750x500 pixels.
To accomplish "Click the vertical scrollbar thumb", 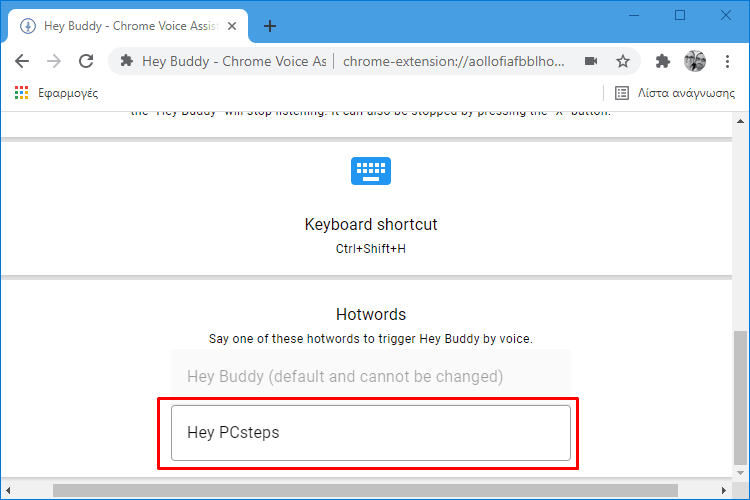I will coord(740,398).
